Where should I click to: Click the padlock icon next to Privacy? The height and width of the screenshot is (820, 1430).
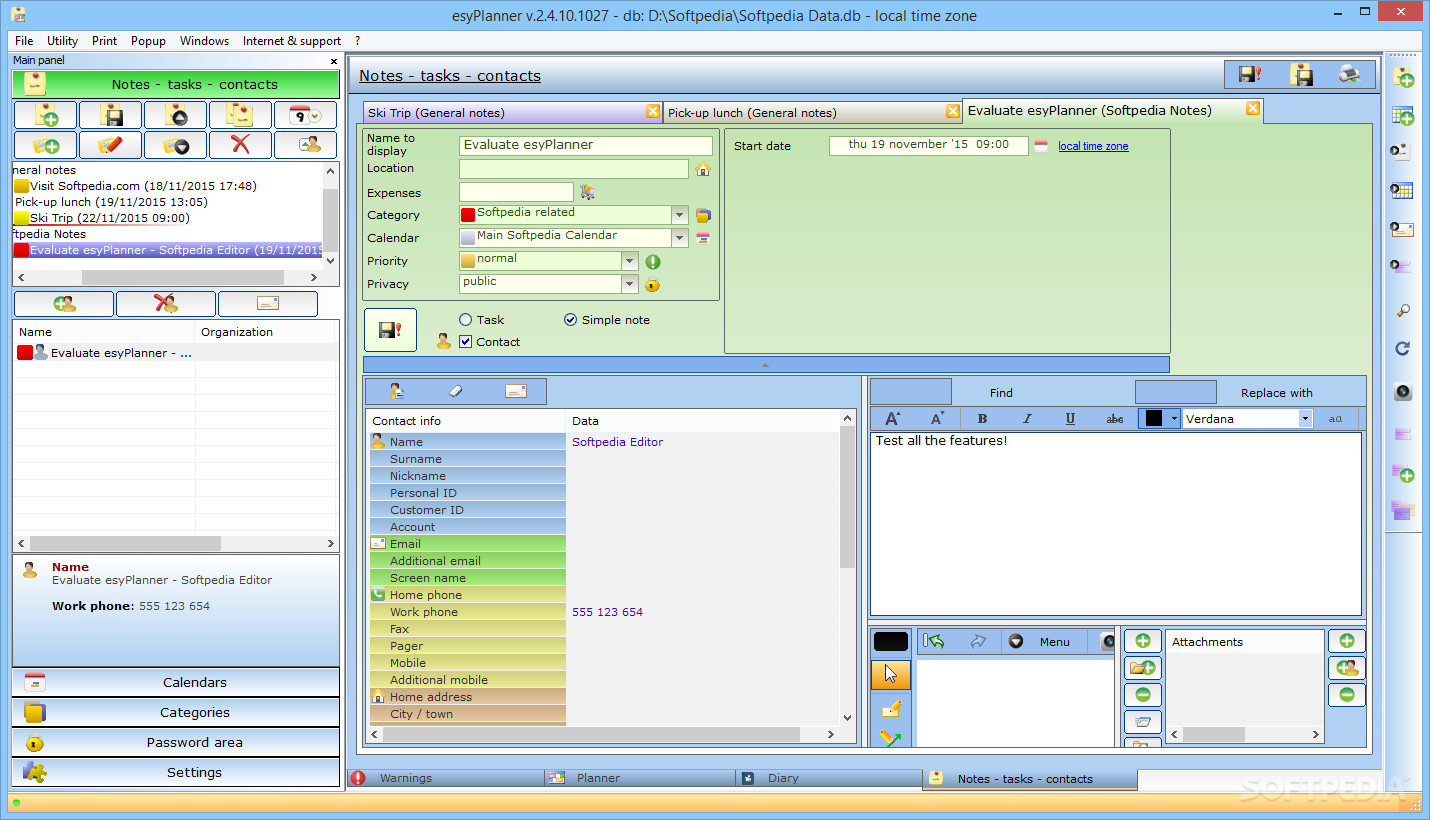(x=652, y=284)
